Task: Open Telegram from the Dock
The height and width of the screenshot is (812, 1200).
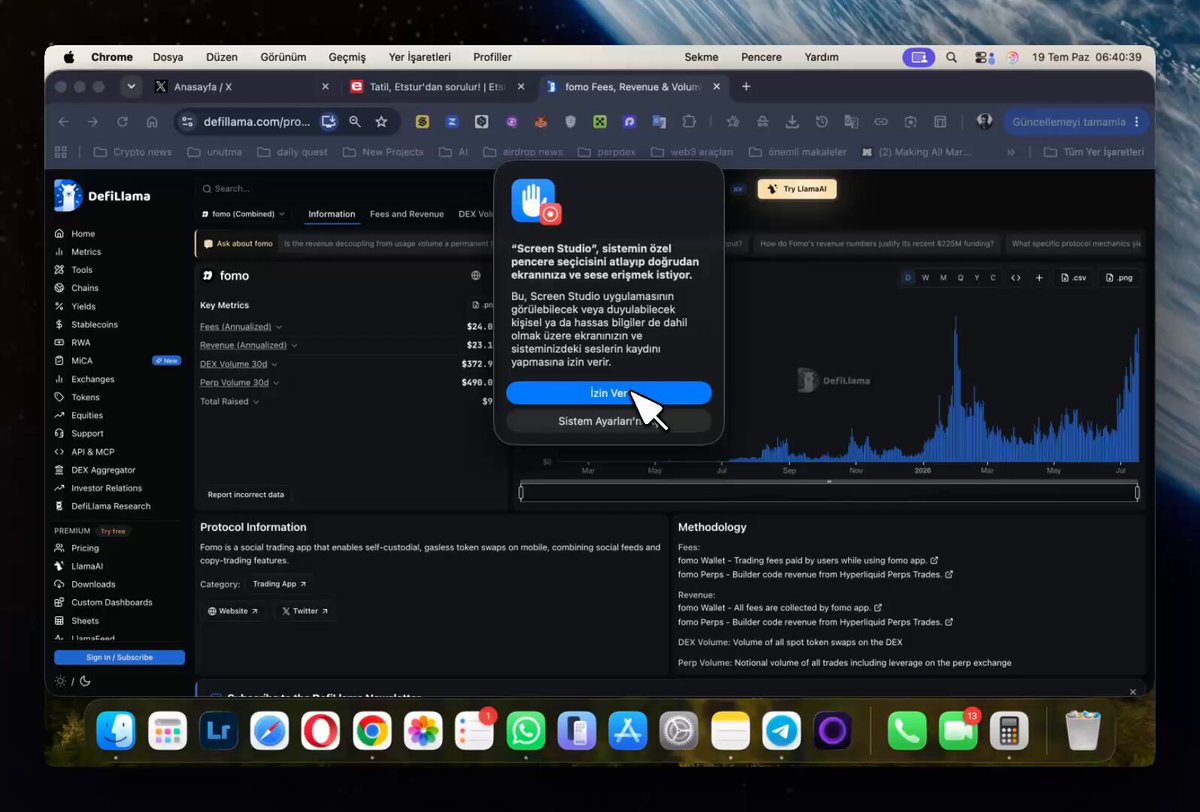Action: (x=782, y=732)
